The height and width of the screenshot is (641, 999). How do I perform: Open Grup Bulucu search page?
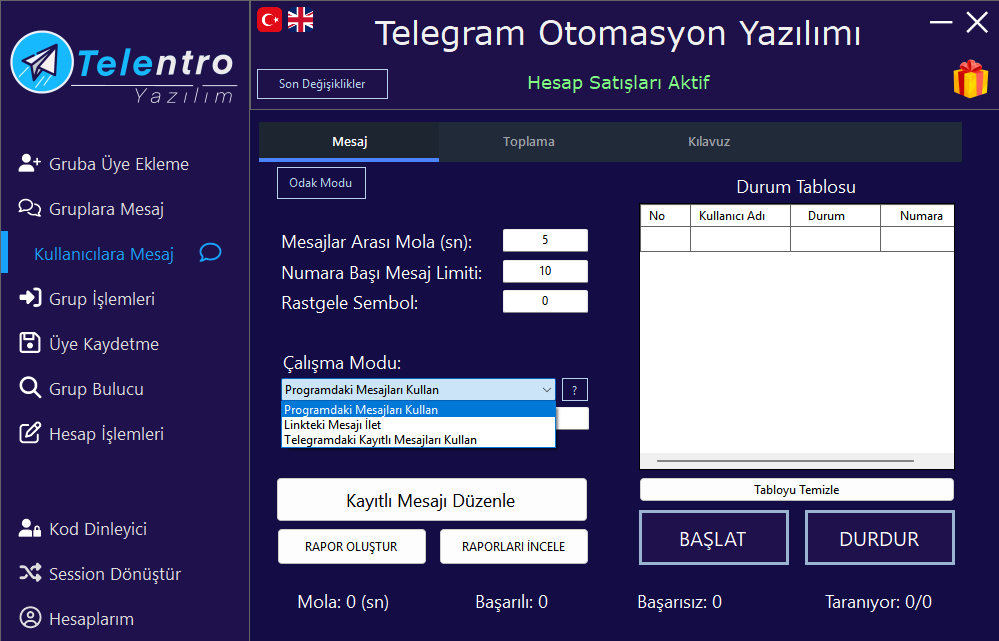tap(96, 389)
